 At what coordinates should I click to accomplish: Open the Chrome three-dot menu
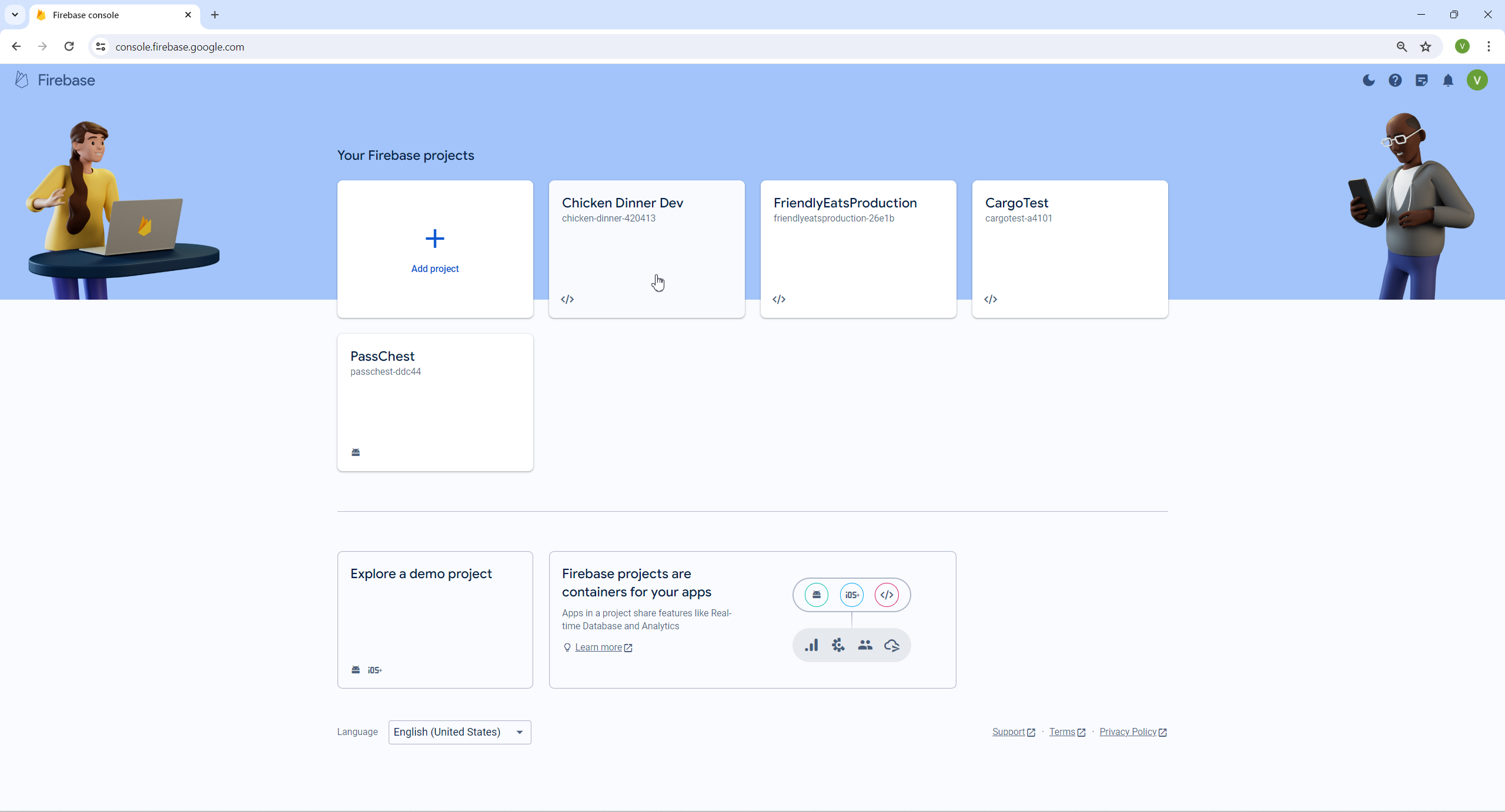pos(1489,46)
